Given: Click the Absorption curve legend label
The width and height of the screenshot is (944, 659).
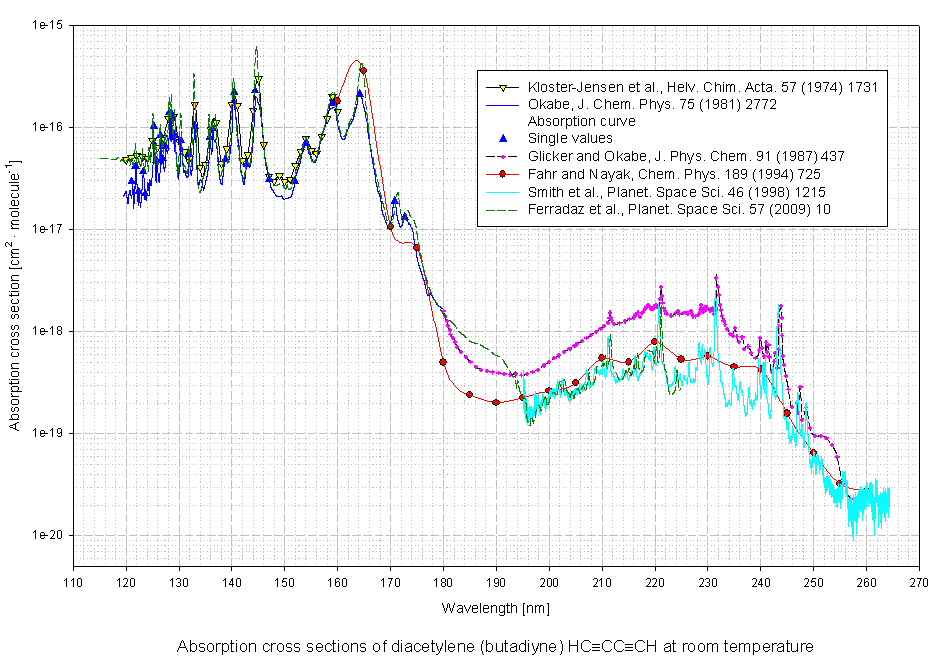Looking at the screenshot, I should pos(581,122).
